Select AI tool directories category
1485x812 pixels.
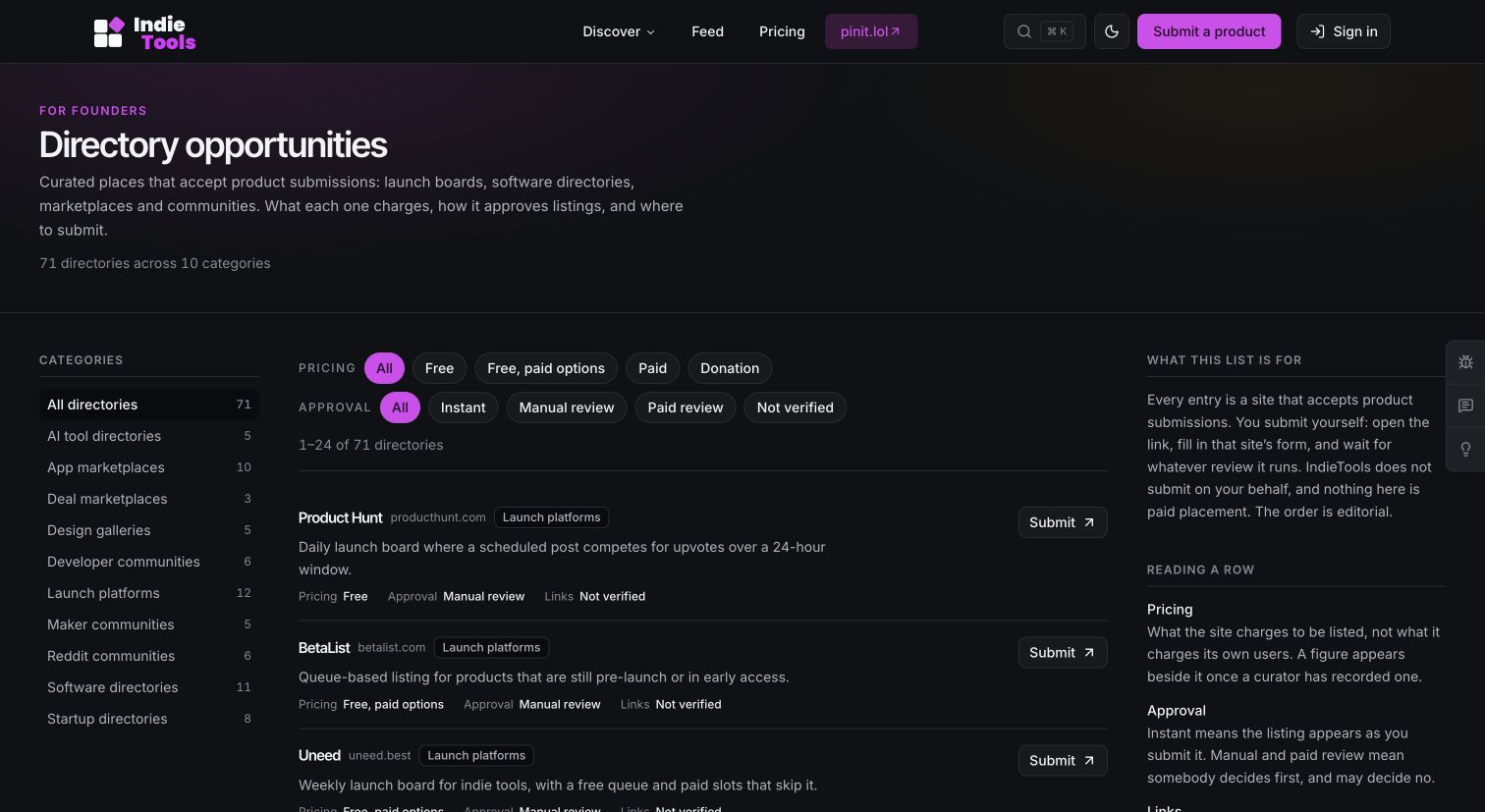[x=149, y=436]
